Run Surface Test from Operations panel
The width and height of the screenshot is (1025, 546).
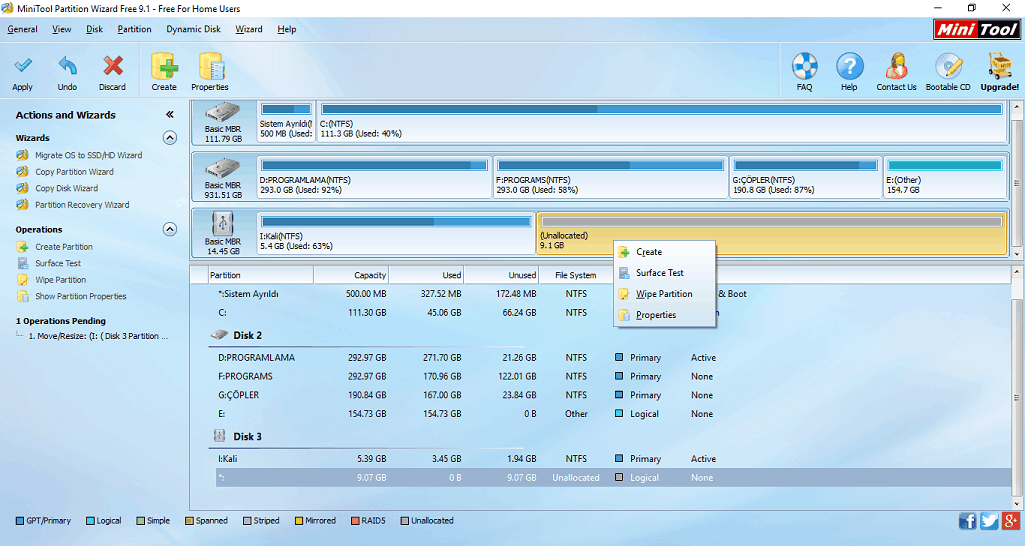pos(58,263)
